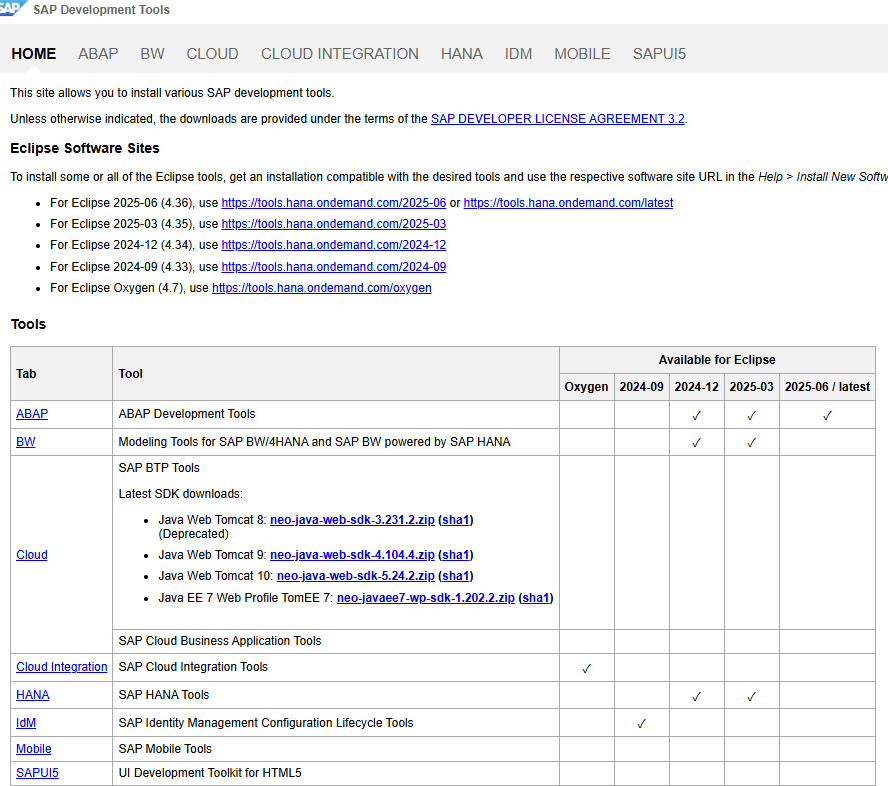Click the Available for Eclipse header
The width and height of the screenshot is (888, 786).
(x=717, y=360)
